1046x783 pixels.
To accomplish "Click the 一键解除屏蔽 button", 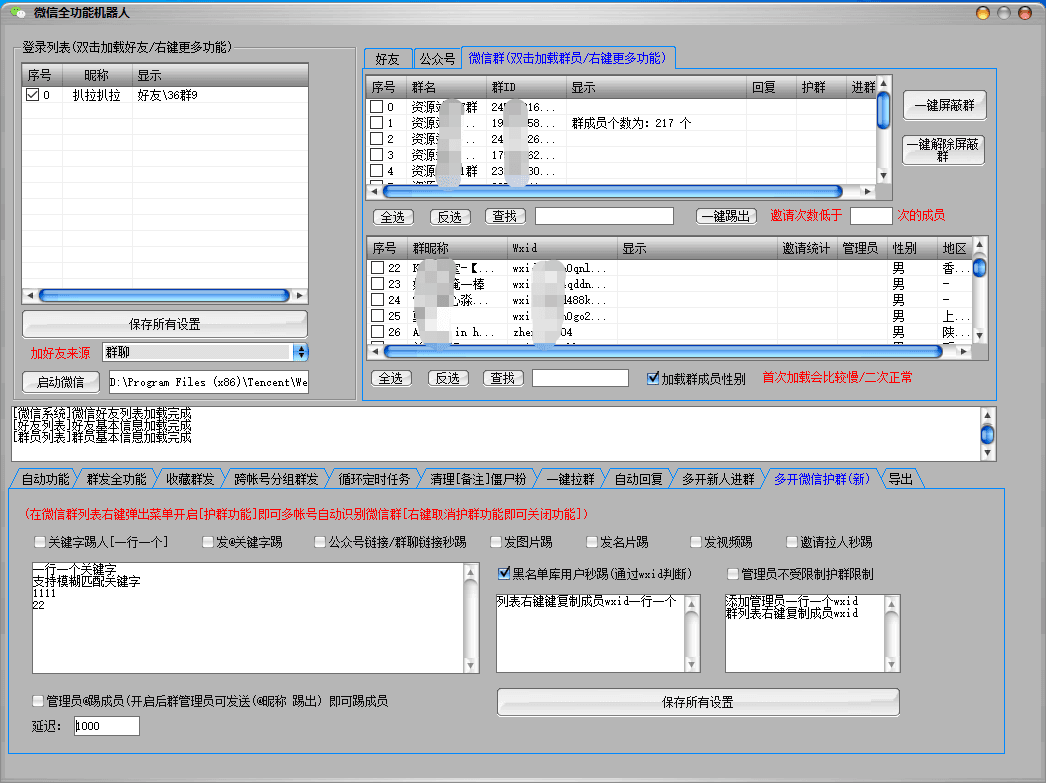I will coord(944,150).
